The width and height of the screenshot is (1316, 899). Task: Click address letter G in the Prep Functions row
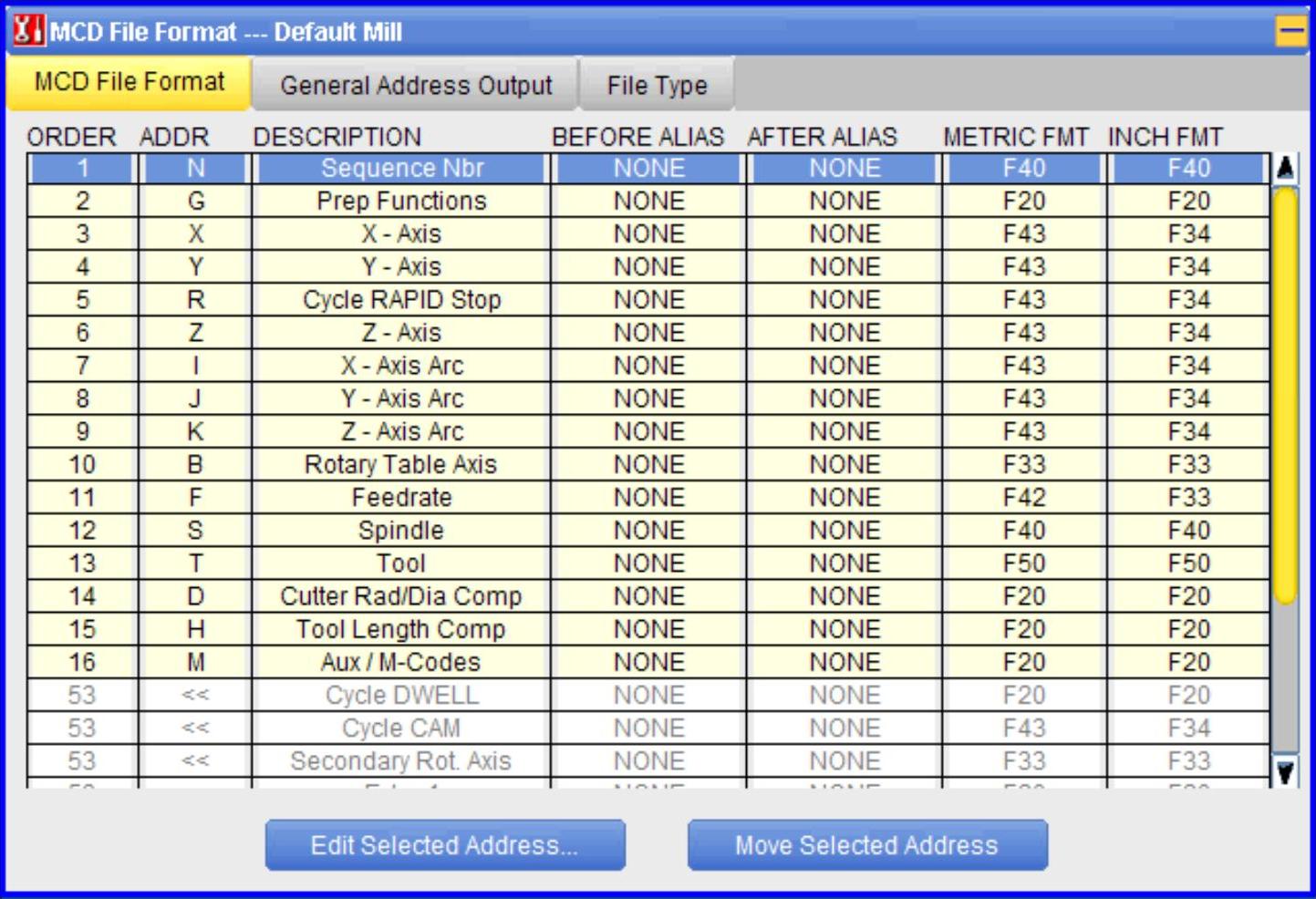[x=195, y=201]
